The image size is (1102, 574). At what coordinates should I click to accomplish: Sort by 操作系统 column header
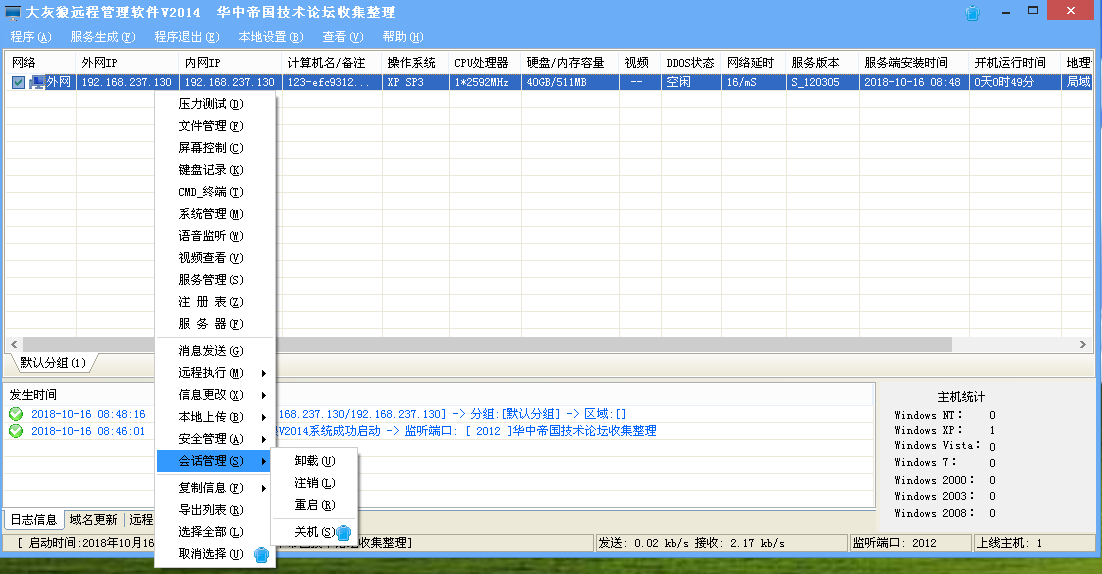tap(415, 63)
